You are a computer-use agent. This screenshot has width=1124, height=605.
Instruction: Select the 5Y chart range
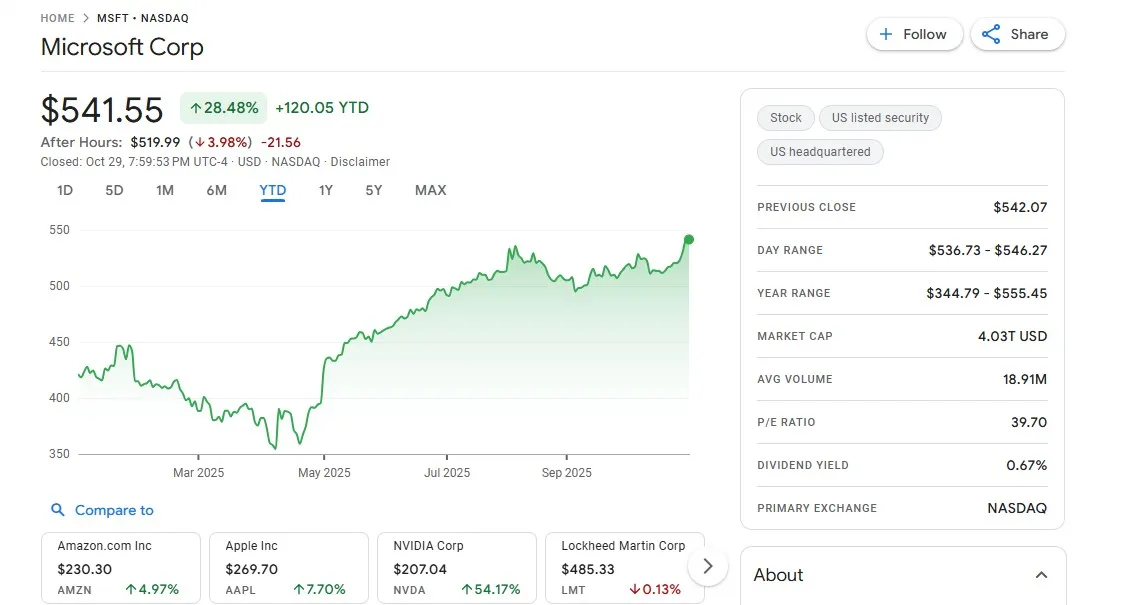373,190
